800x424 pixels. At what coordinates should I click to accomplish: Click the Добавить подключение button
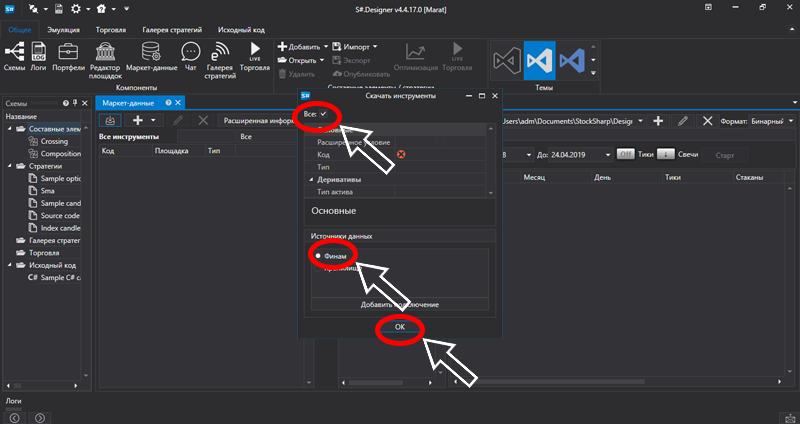(399, 304)
